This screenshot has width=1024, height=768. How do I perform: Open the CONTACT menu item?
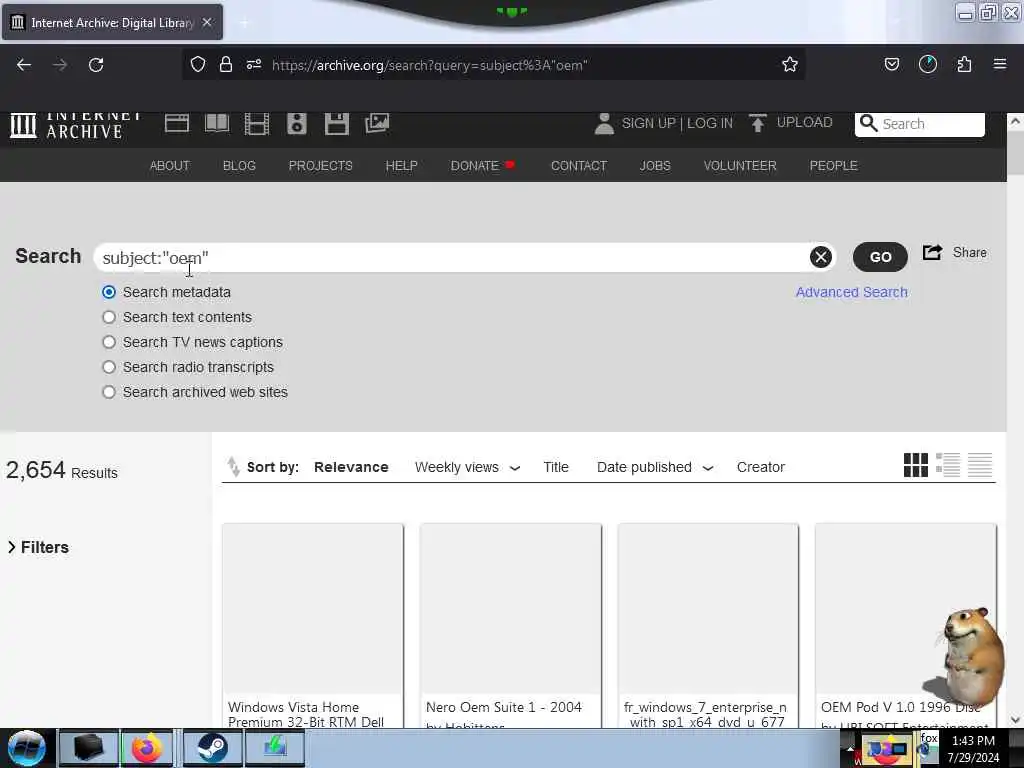click(579, 166)
